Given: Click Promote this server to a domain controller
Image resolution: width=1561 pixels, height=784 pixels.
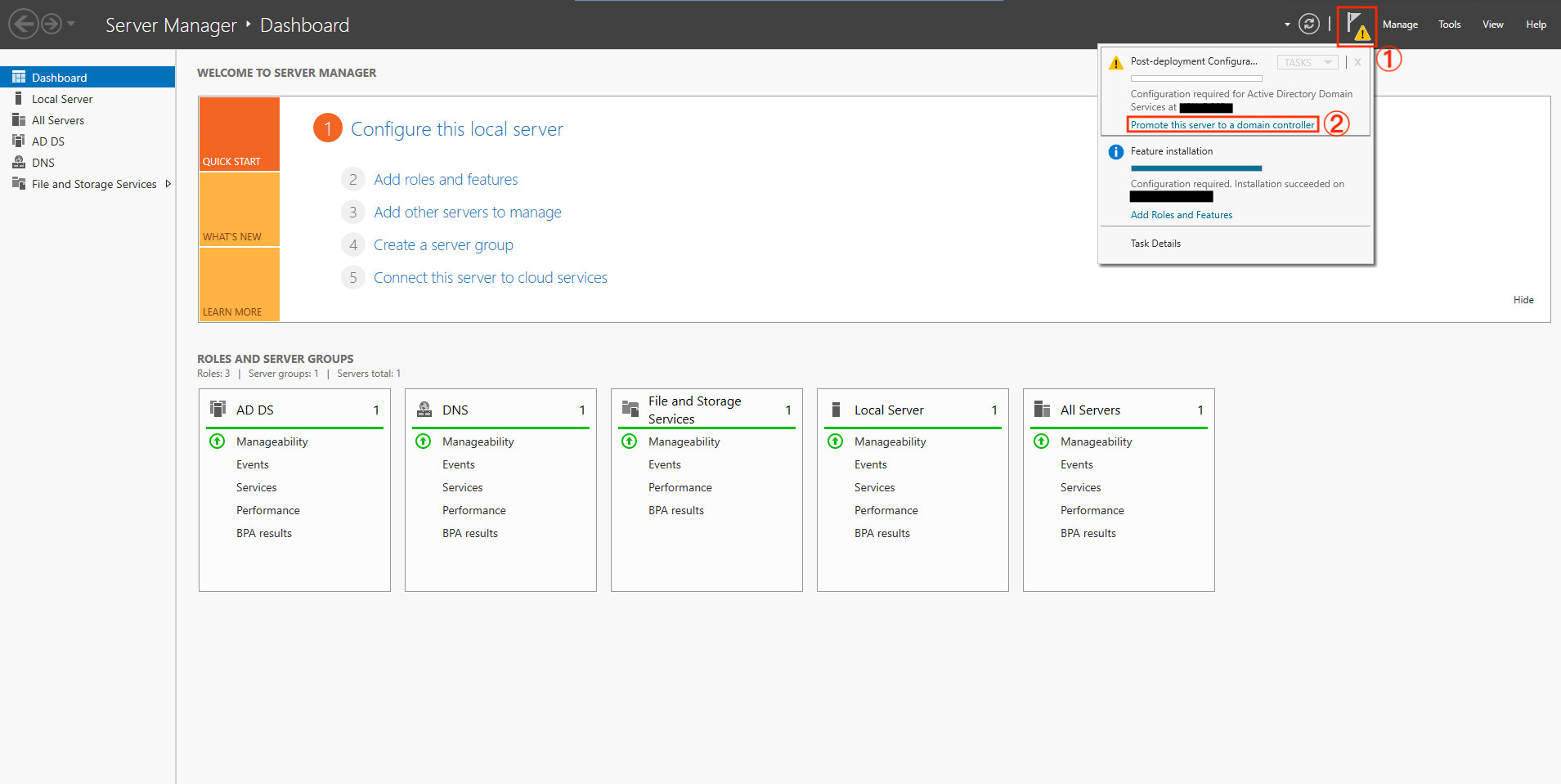Looking at the screenshot, I should click(x=1222, y=125).
